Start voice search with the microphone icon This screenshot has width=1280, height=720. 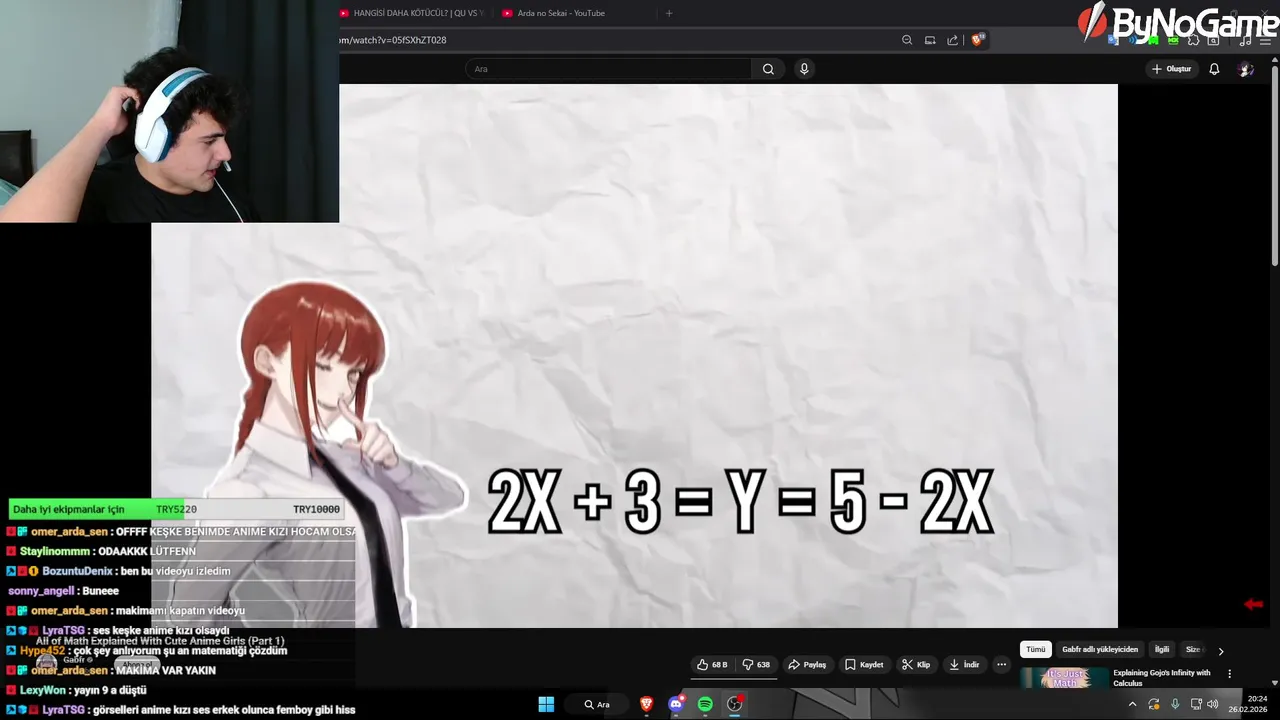(x=804, y=69)
